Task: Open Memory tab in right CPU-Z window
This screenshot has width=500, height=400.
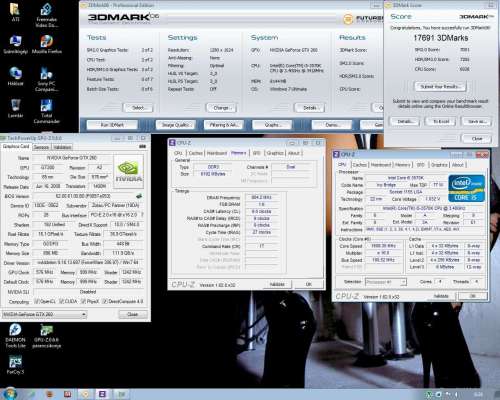Action: pyautogui.click(x=403, y=165)
